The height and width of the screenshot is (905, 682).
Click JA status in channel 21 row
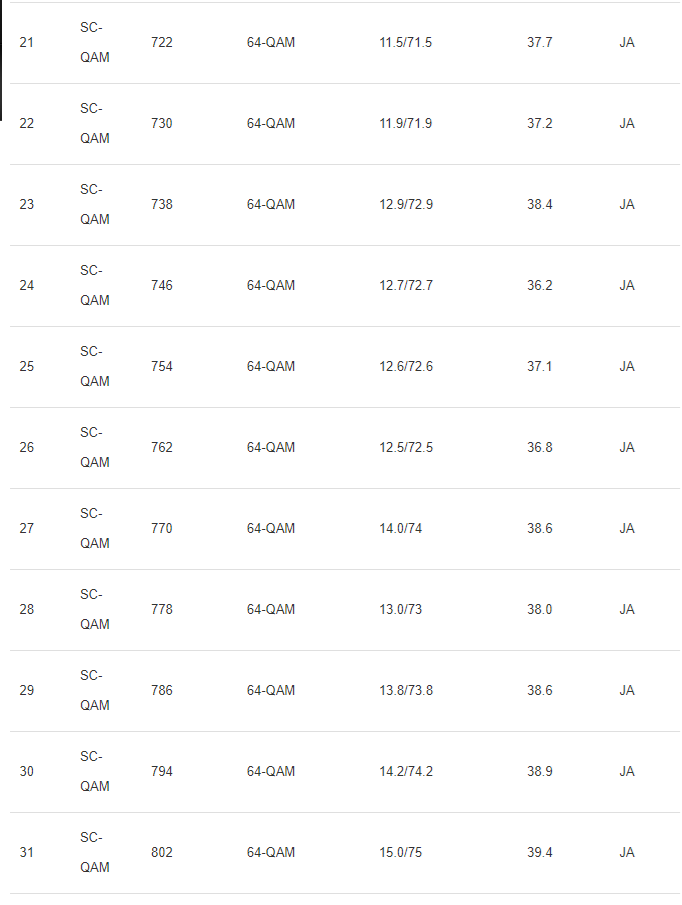point(627,43)
